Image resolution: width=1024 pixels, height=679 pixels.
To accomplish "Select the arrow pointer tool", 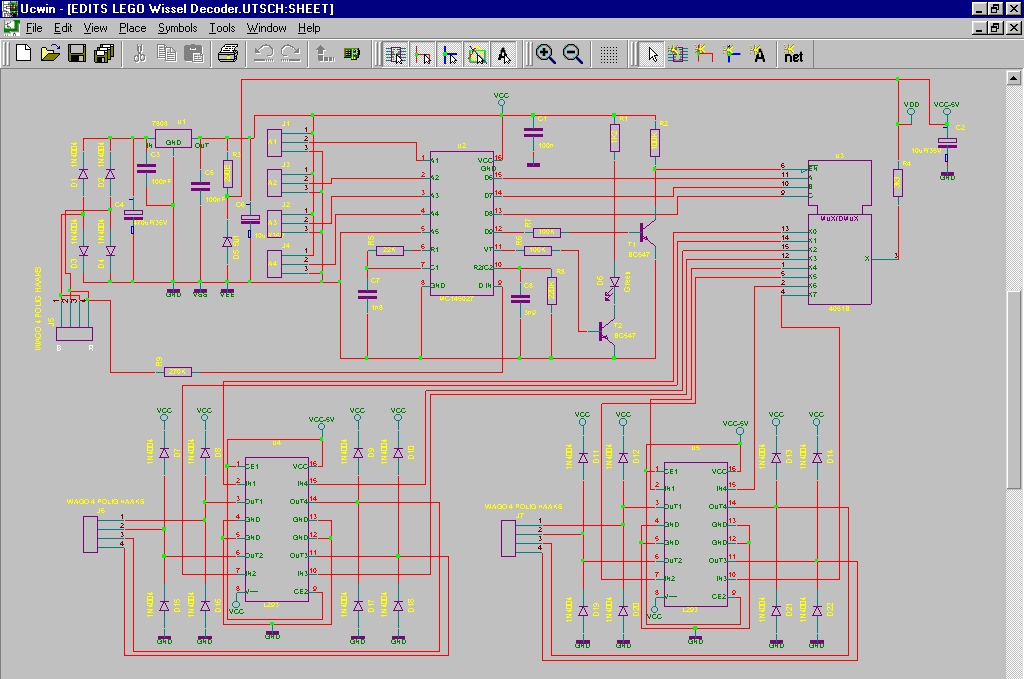I will click(x=651, y=54).
